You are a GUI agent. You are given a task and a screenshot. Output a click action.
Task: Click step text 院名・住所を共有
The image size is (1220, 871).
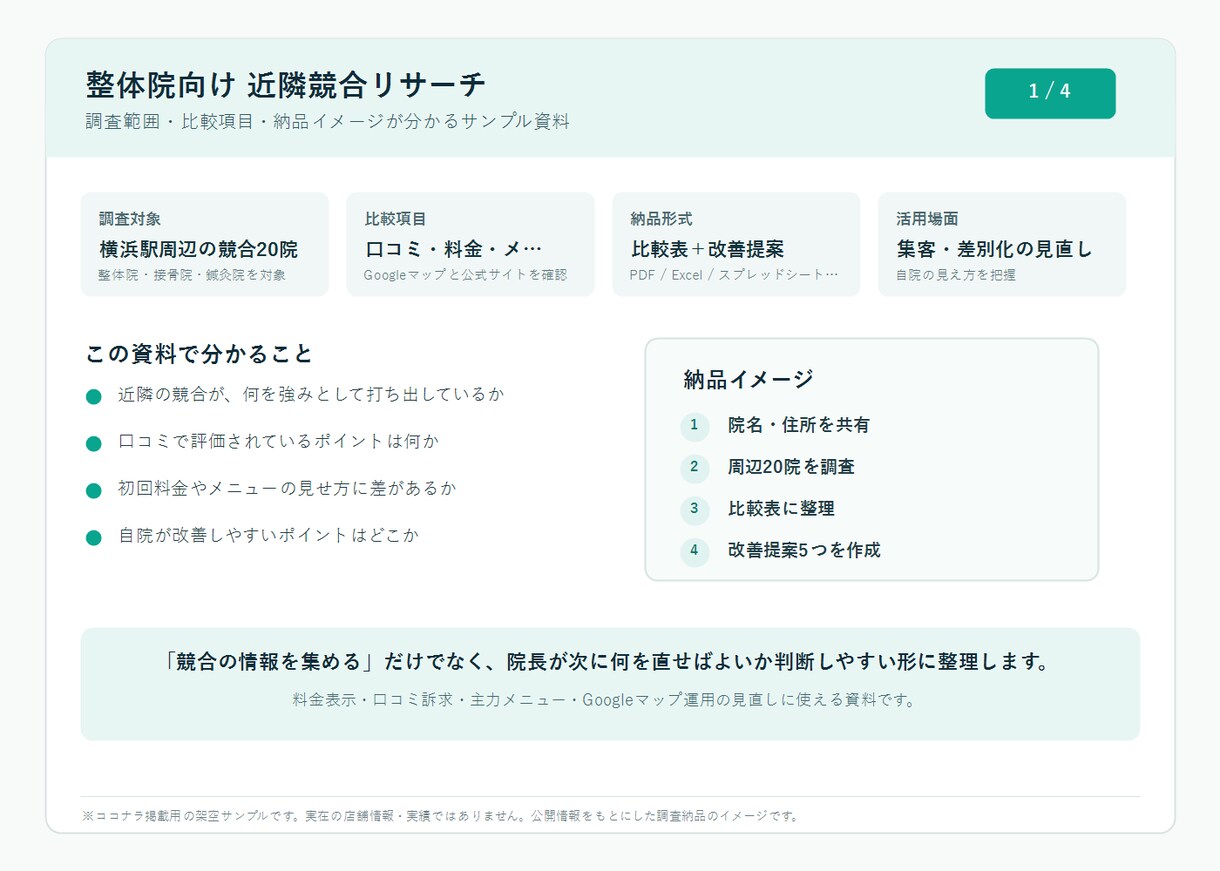799,426
